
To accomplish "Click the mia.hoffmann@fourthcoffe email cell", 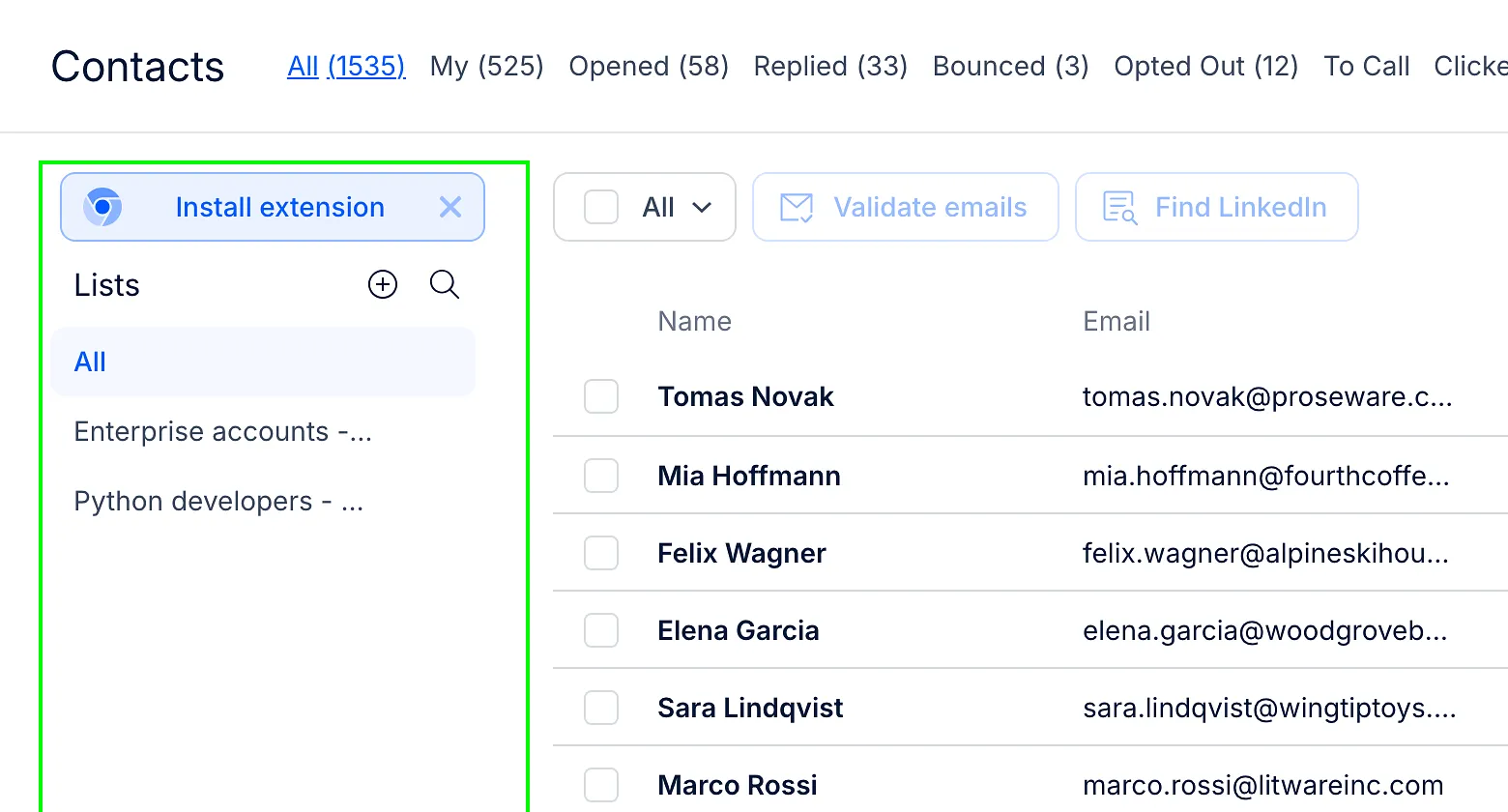I will [x=1266, y=476].
